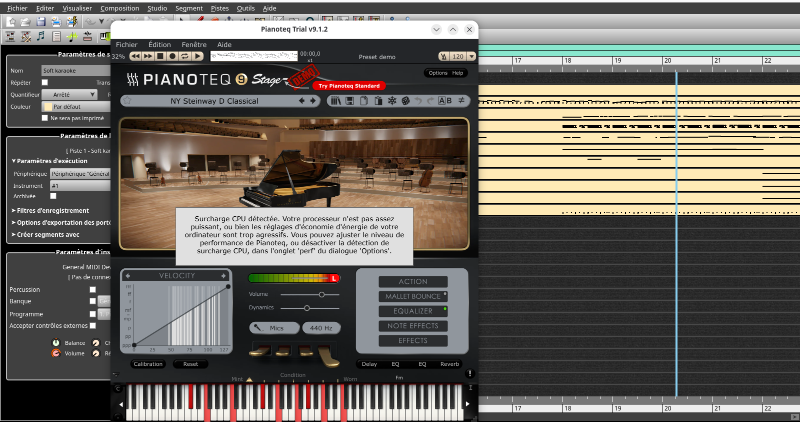The width and height of the screenshot is (800, 422).
Task: Go to next preset with right arrow
Action: pos(313,101)
